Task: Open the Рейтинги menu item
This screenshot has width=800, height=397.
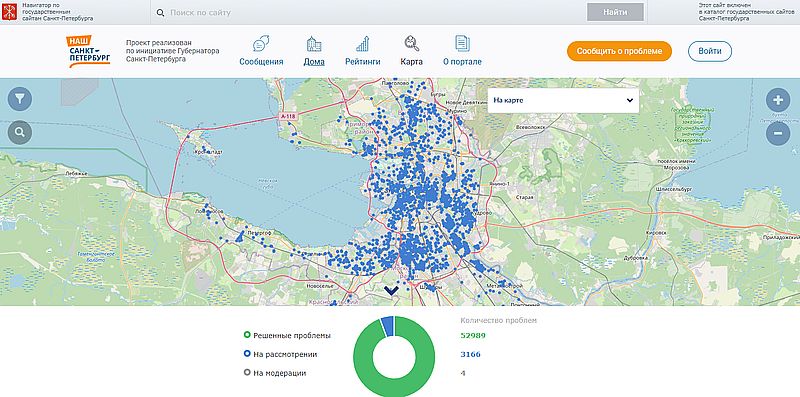Action: pyautogui.click(x=363, y=62)
